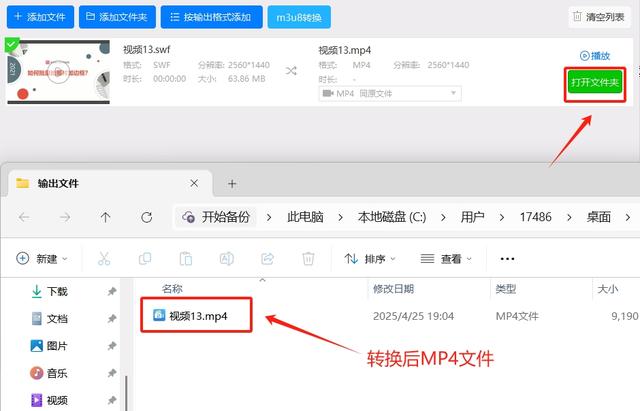Open the 排序 sort dropdown
640x411 pixels.
(x=370, y=259)
